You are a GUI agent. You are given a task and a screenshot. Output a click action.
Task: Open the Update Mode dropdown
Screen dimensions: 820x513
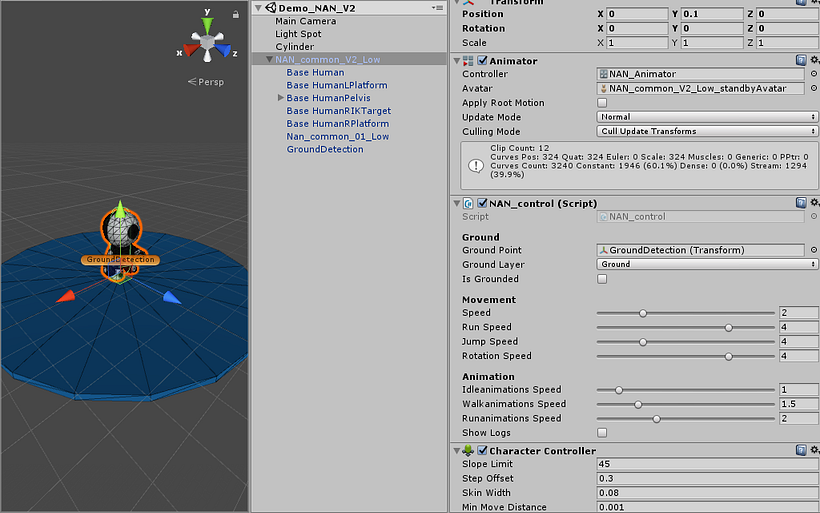[707, 117]
